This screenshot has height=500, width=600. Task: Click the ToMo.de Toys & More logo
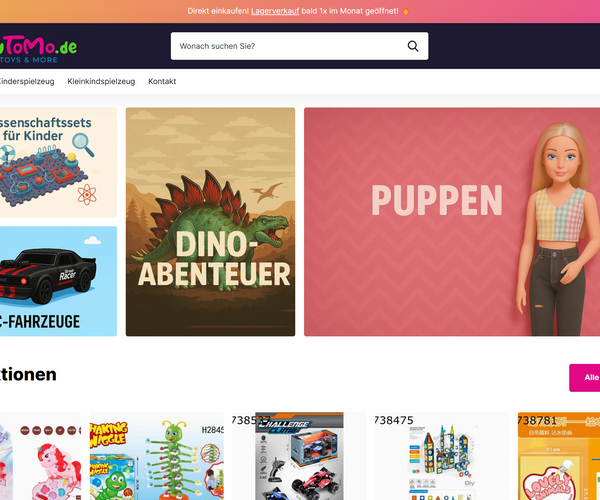point(38,50)
